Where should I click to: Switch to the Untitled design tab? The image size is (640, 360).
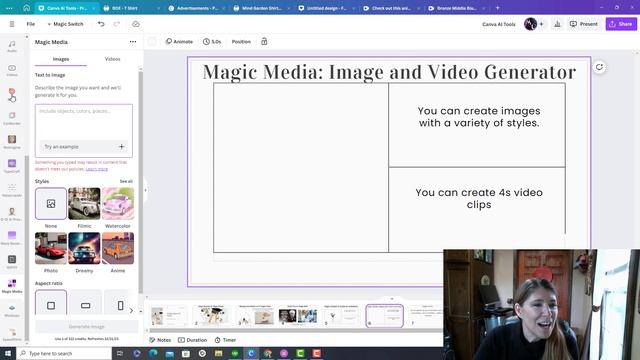tap(327, 8)
